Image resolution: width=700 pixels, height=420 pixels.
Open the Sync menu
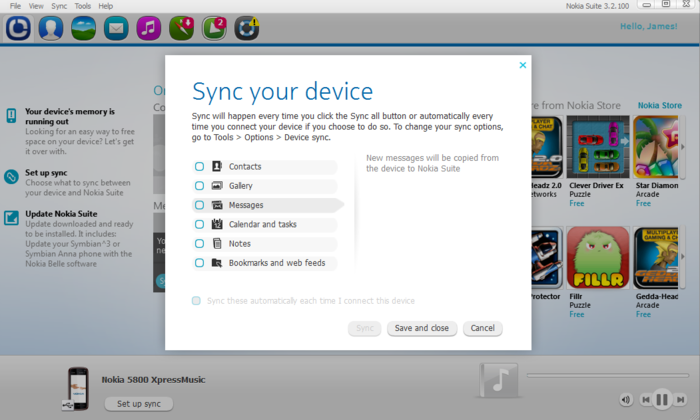pyautogui.click(x=59, y=6)
